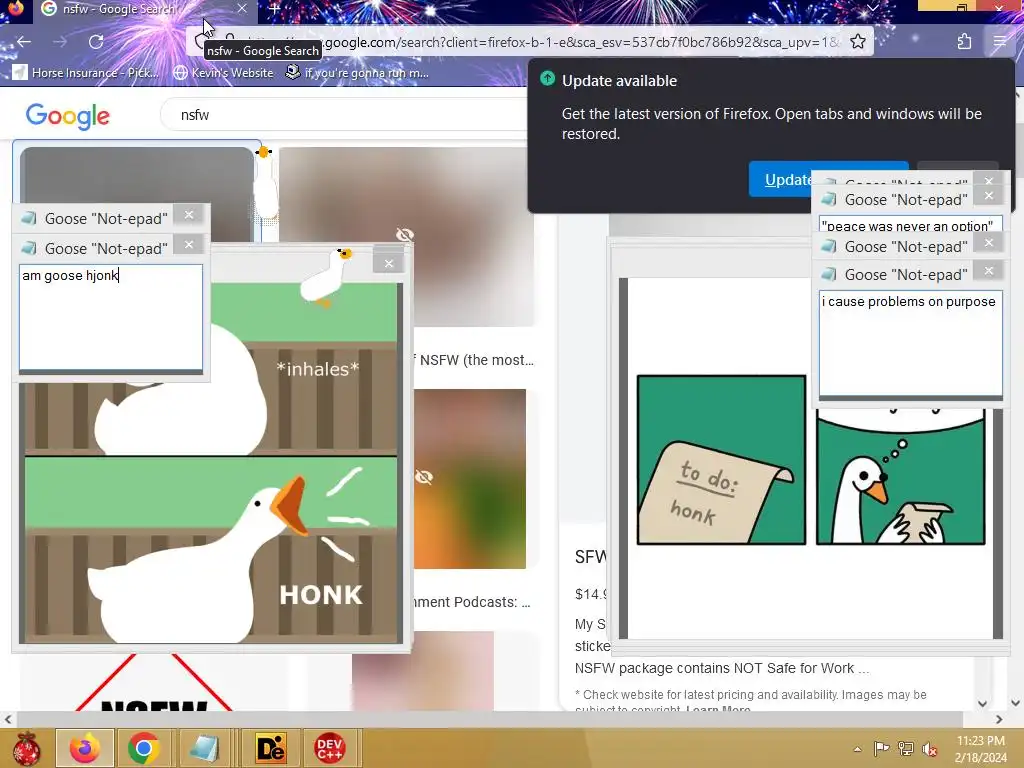Click the Google logo
1024x768 pixels.
[68, 116]
